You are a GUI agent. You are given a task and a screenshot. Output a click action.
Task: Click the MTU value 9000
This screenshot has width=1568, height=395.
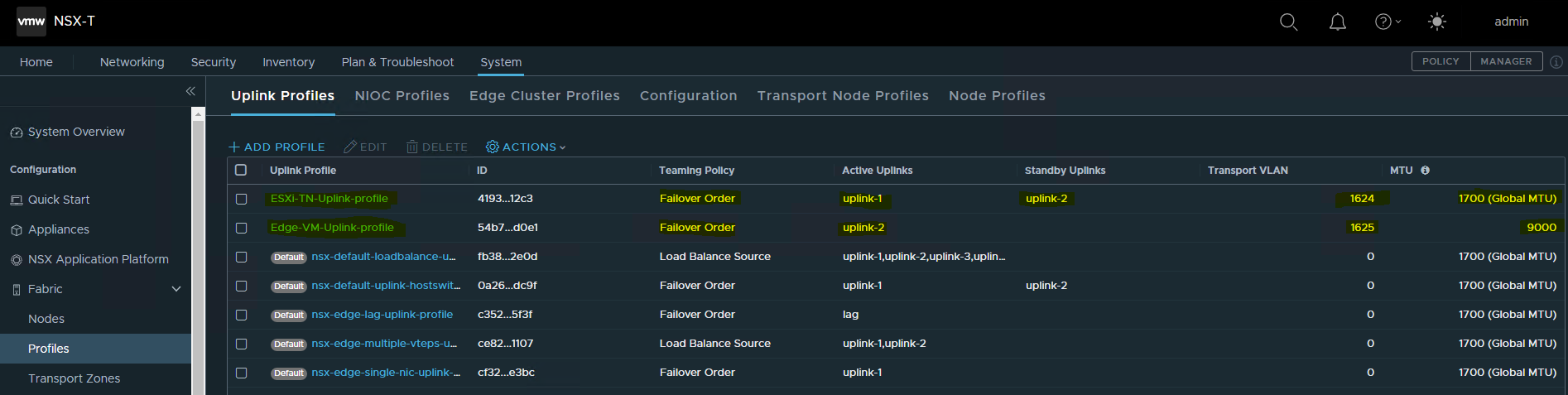click(x=1542, y=228)
